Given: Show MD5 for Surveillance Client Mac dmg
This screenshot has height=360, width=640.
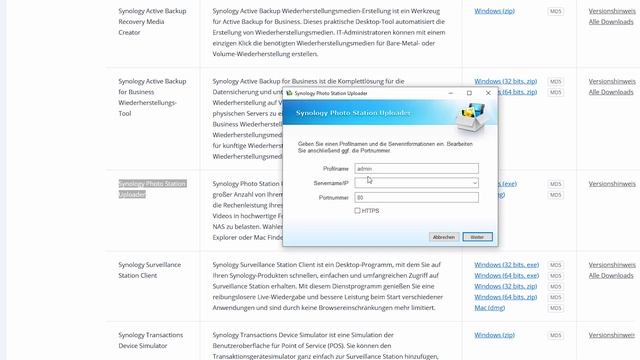Looking at the screenshot, I should pos(556,308).
